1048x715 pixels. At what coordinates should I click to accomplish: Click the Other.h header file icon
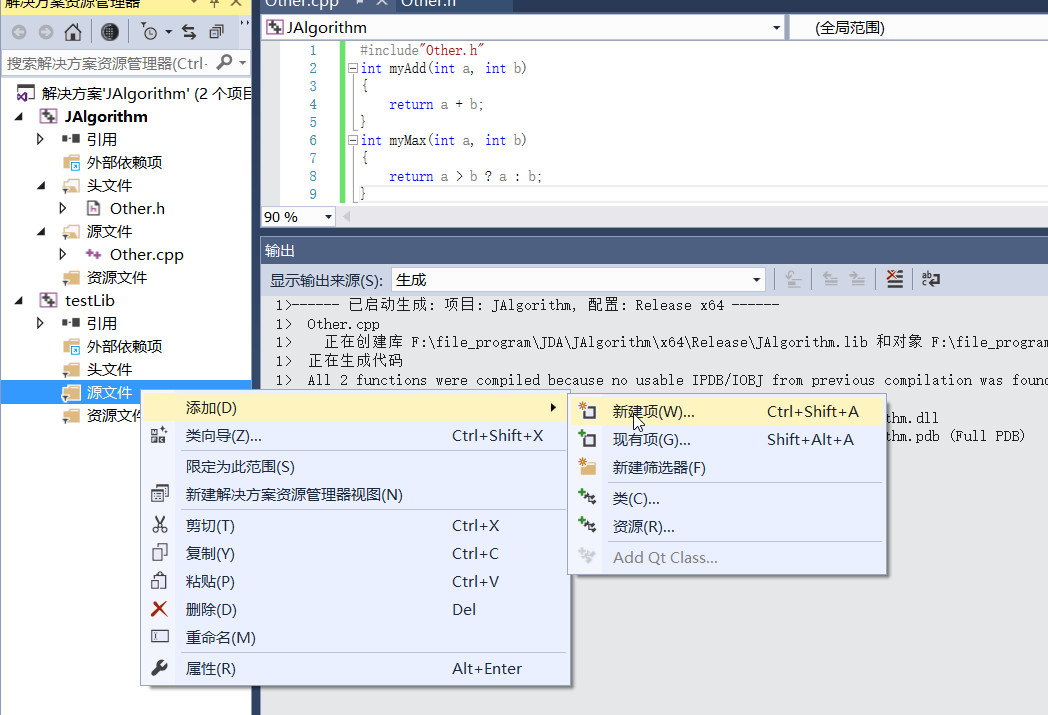94,208
